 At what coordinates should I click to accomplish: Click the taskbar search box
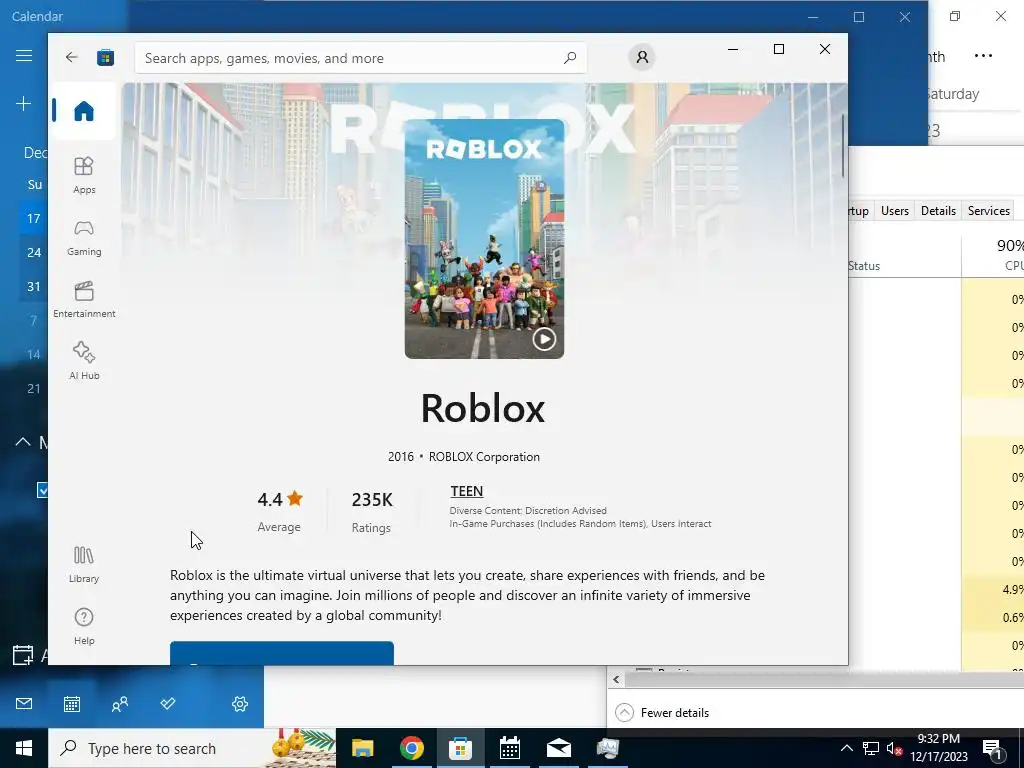[192, 748]
